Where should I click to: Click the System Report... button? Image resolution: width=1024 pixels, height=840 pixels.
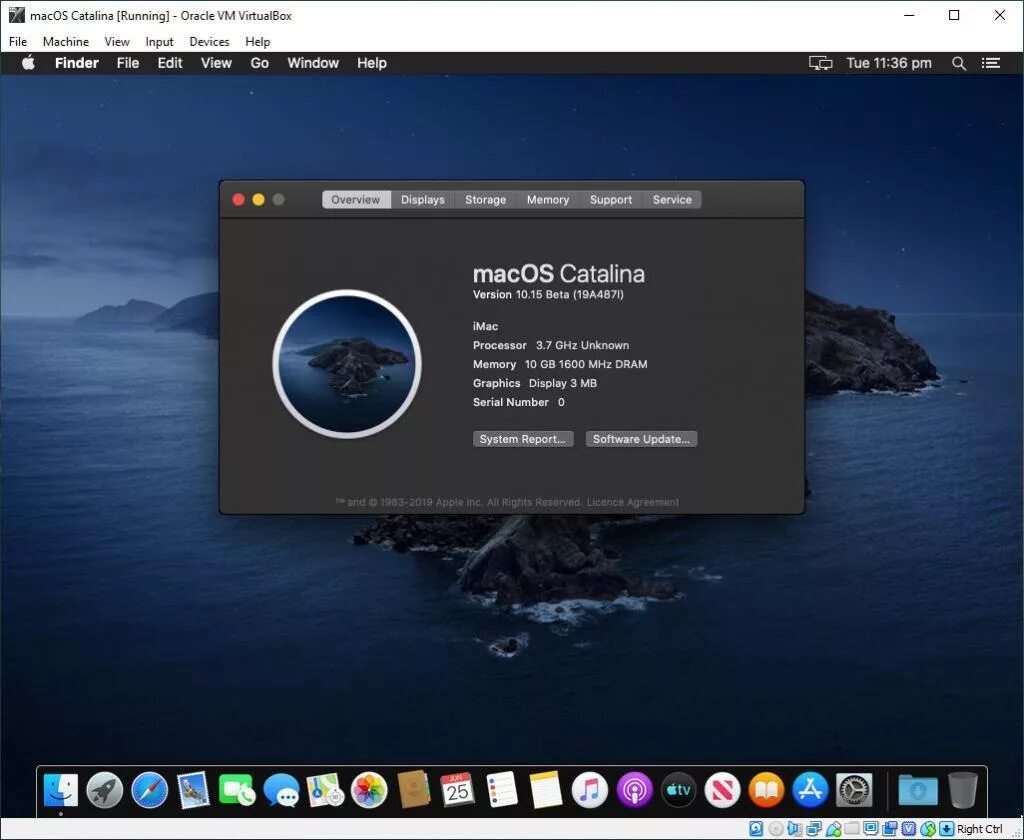[523, 439]
